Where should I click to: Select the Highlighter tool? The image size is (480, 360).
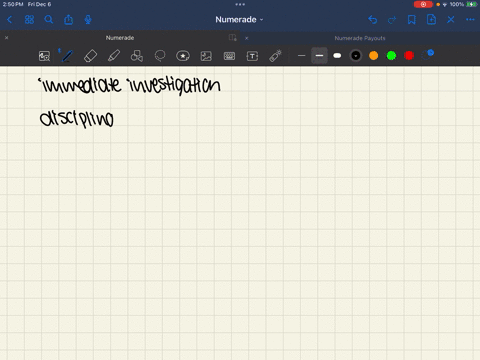click(x=114, y=56)
